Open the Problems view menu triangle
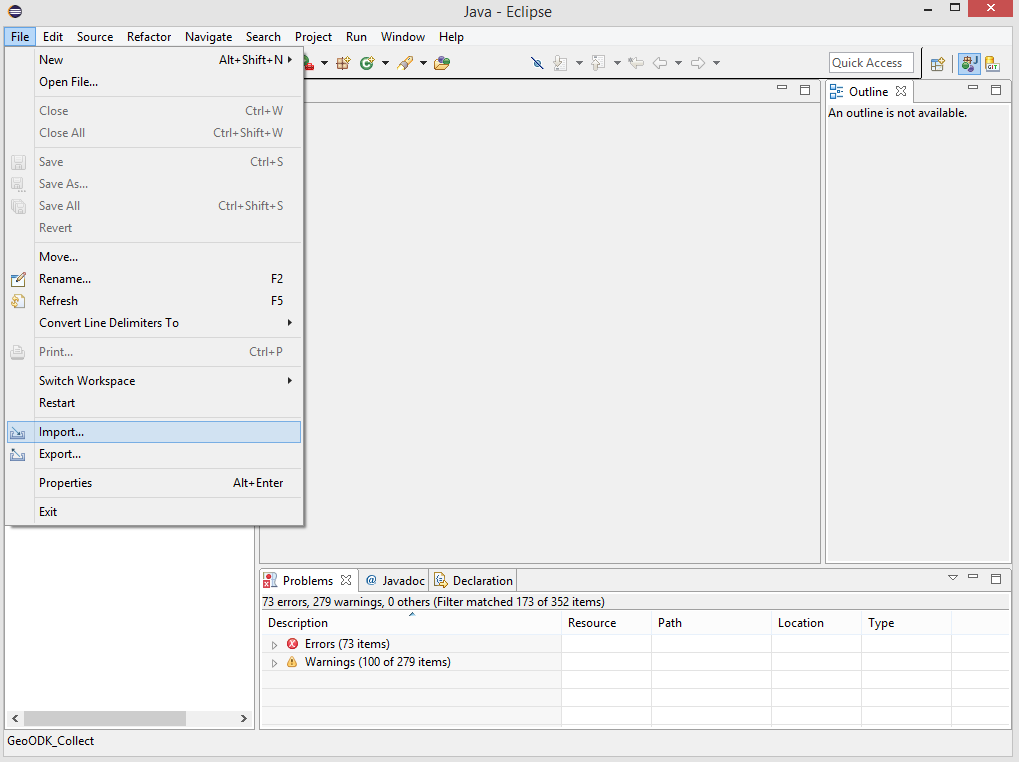Viewport: 1019px width, 762px height. [953, 578]
